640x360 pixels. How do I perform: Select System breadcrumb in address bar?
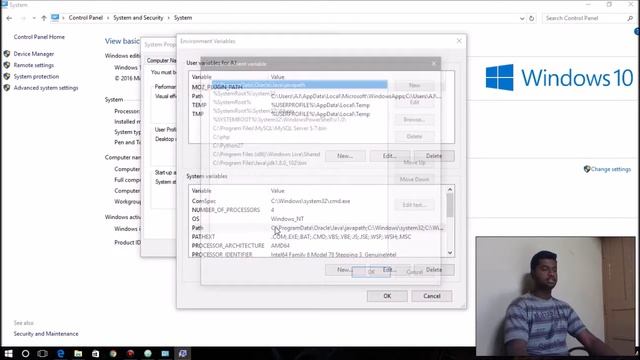click(183, 18)
